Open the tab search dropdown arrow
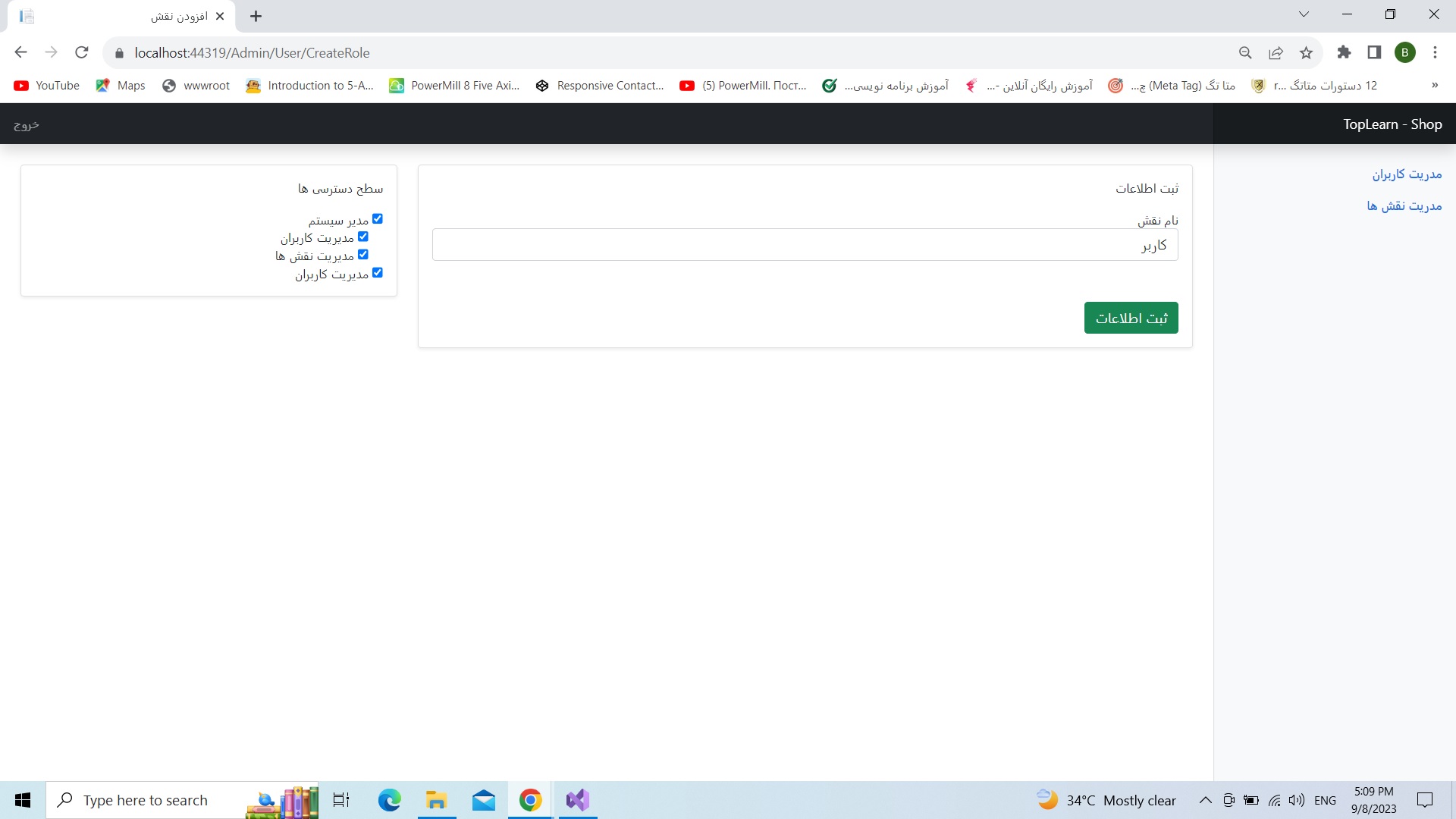The image size is (1456, 819). 1304,14
